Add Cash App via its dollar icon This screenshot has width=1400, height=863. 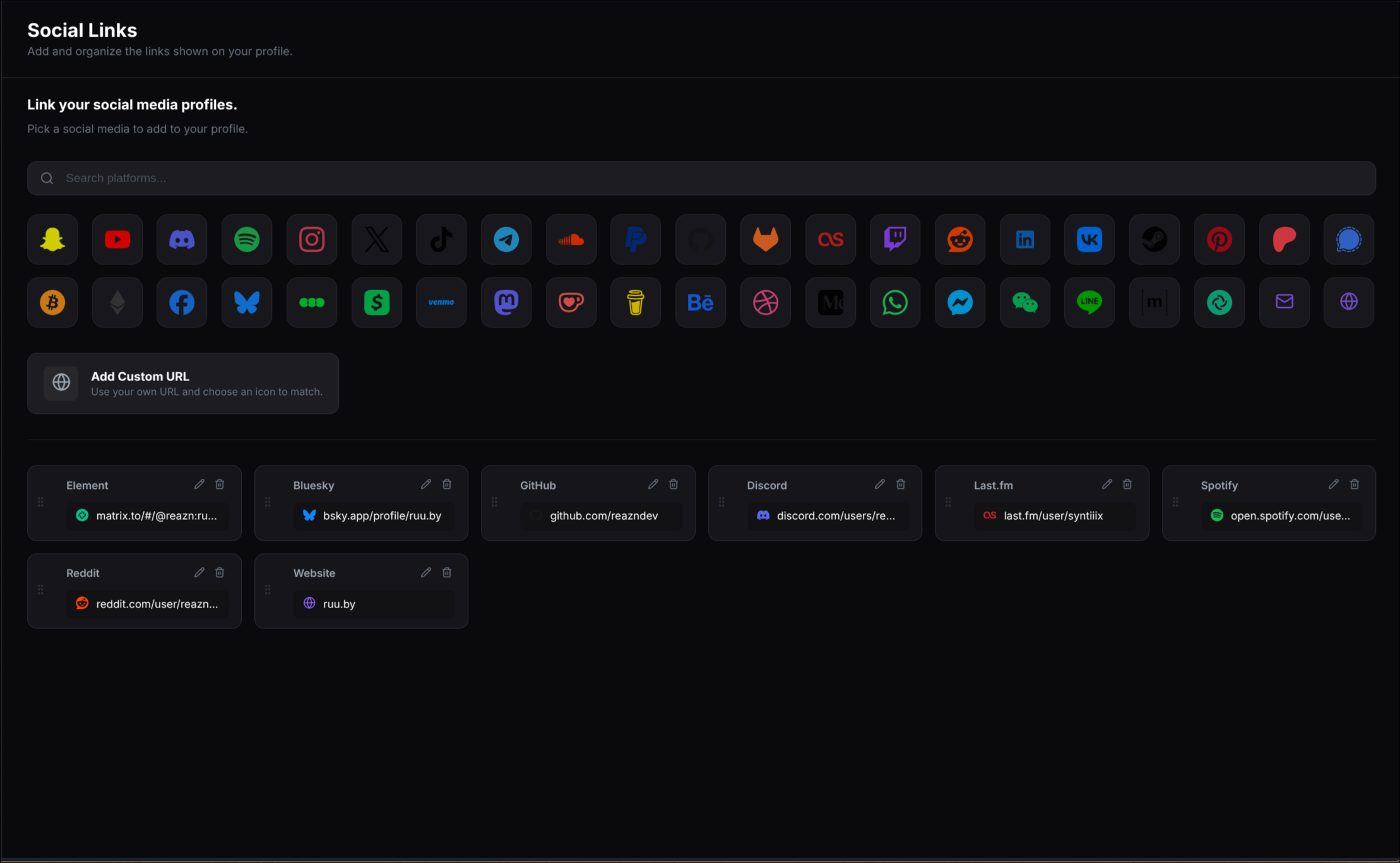(377, 303)
